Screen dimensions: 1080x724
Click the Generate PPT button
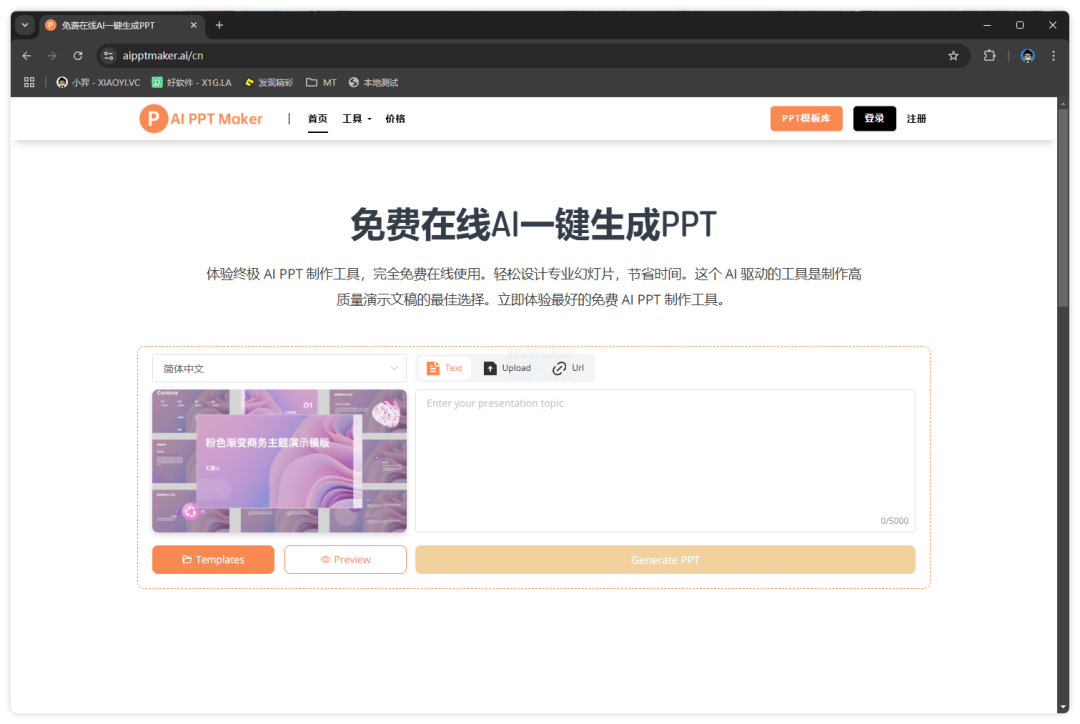(665, 560)
